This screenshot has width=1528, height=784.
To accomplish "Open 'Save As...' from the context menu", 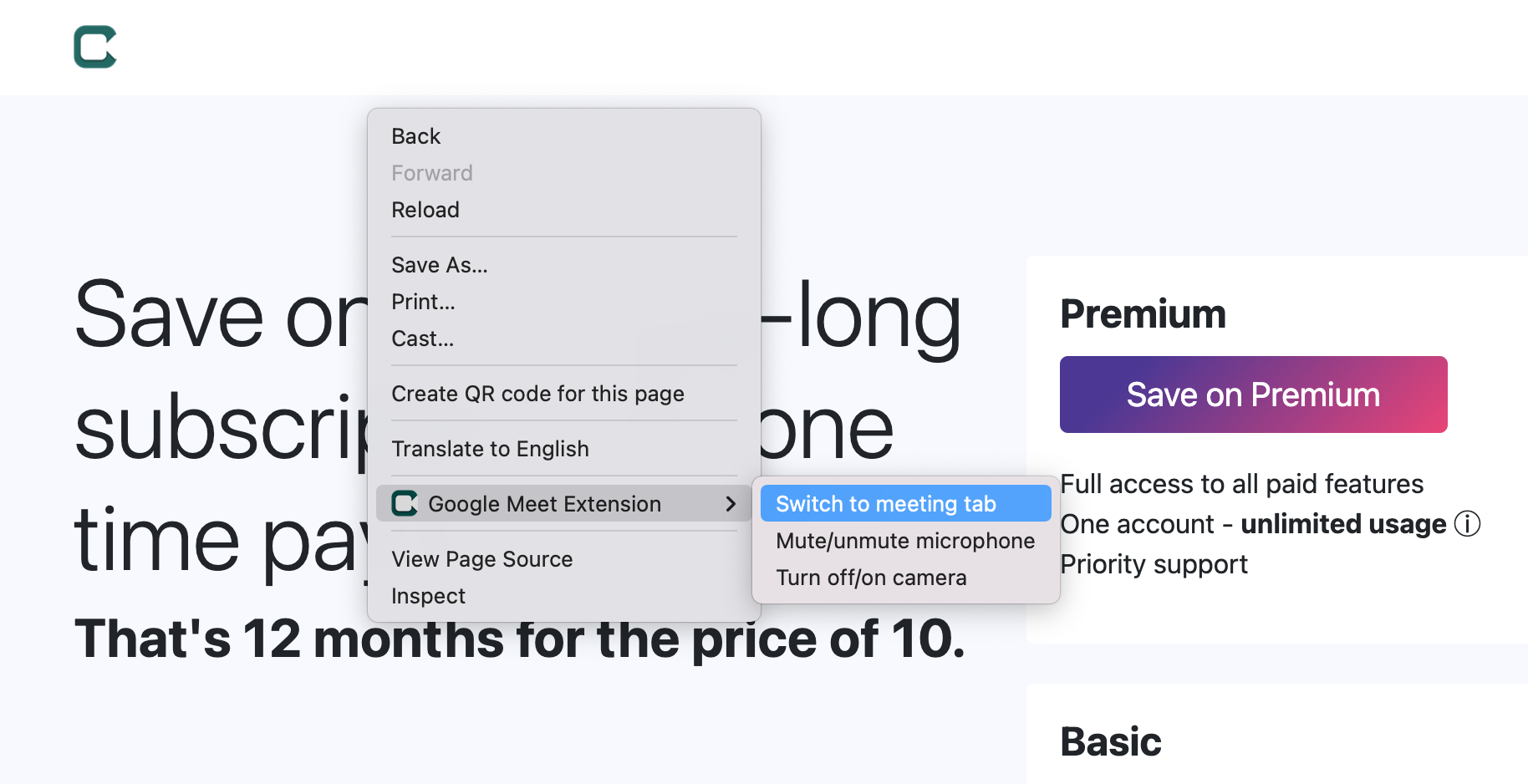I will pyautogui.click(x=439, y=265).
